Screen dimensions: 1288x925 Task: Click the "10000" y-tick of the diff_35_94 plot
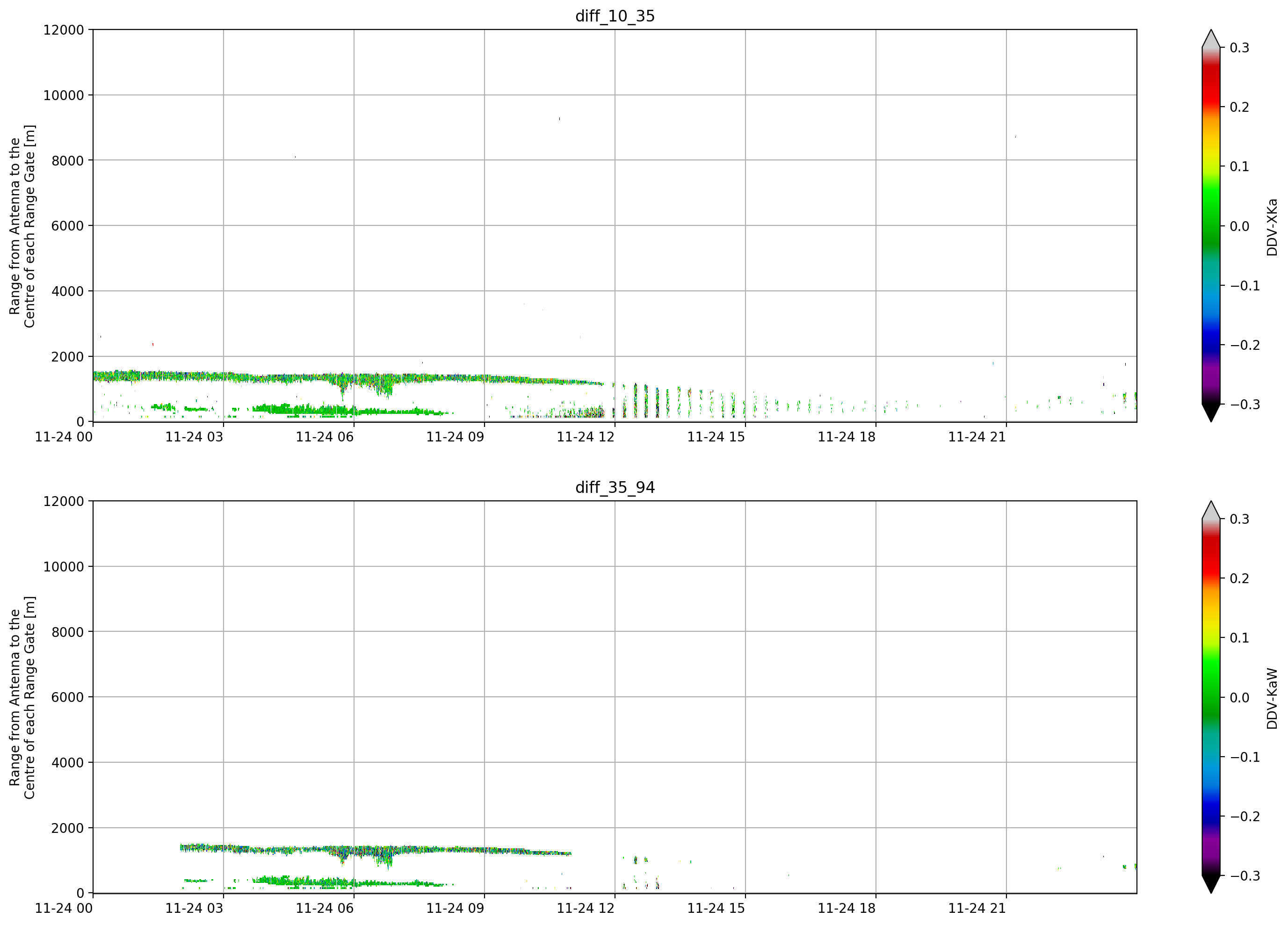(x=64, y=566)
